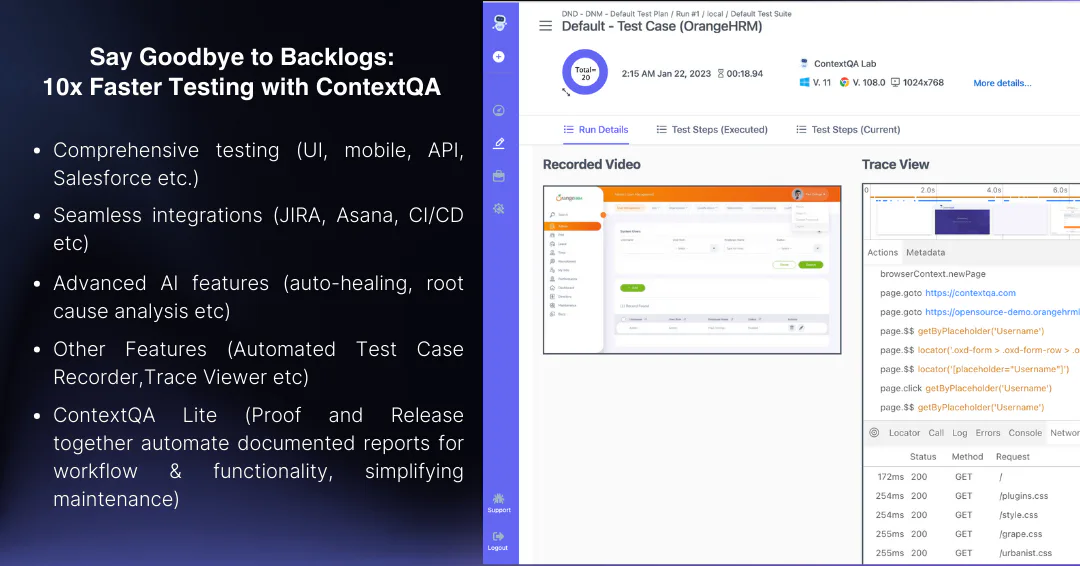Click the Method column header

(x=967, y=457)
